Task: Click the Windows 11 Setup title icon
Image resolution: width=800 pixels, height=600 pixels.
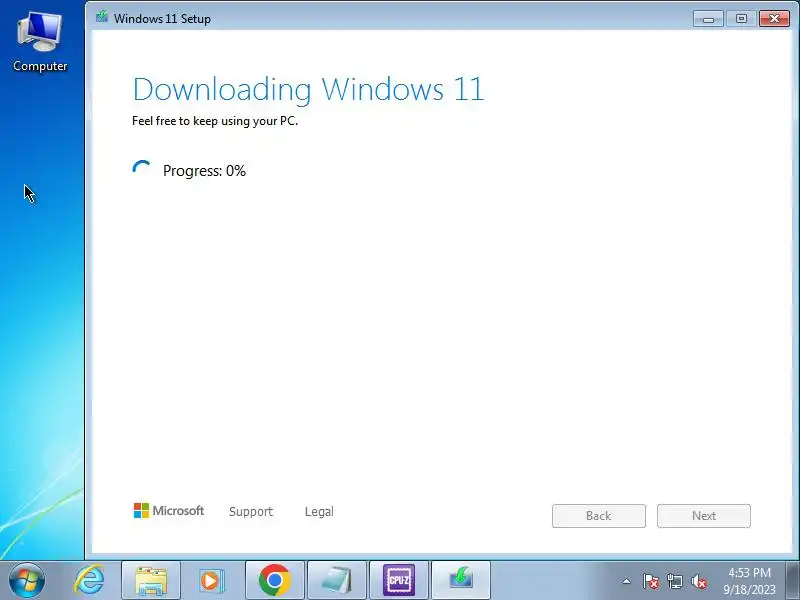Action: pos(102,17)
